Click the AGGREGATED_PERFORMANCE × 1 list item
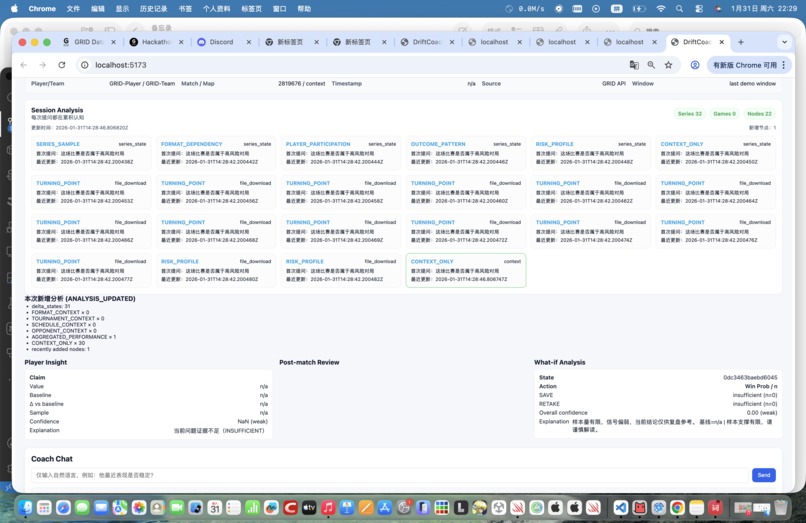 [x=74, y=337]
